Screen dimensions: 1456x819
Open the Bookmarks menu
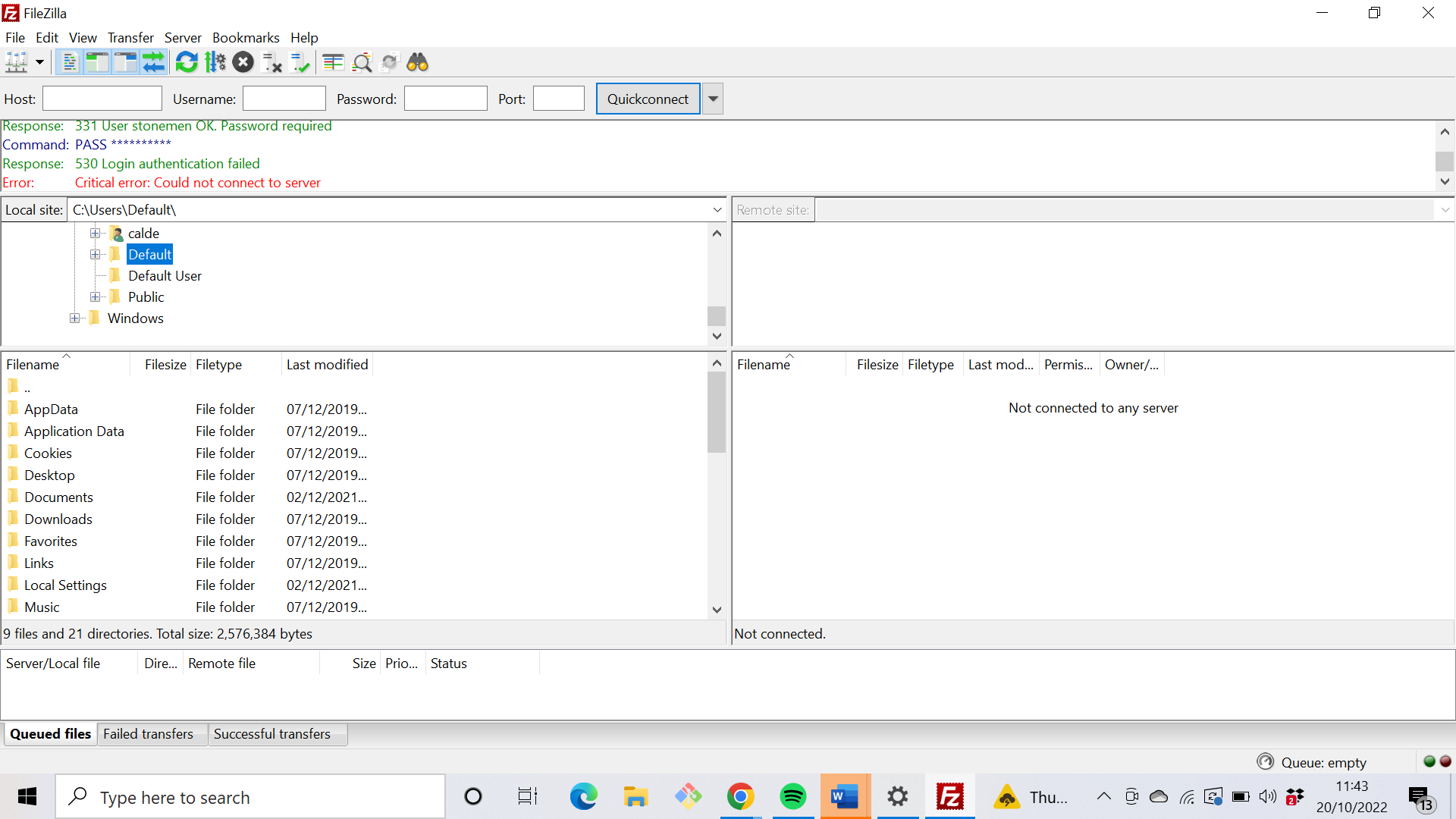pyautogui.click(x=246, y=37)
